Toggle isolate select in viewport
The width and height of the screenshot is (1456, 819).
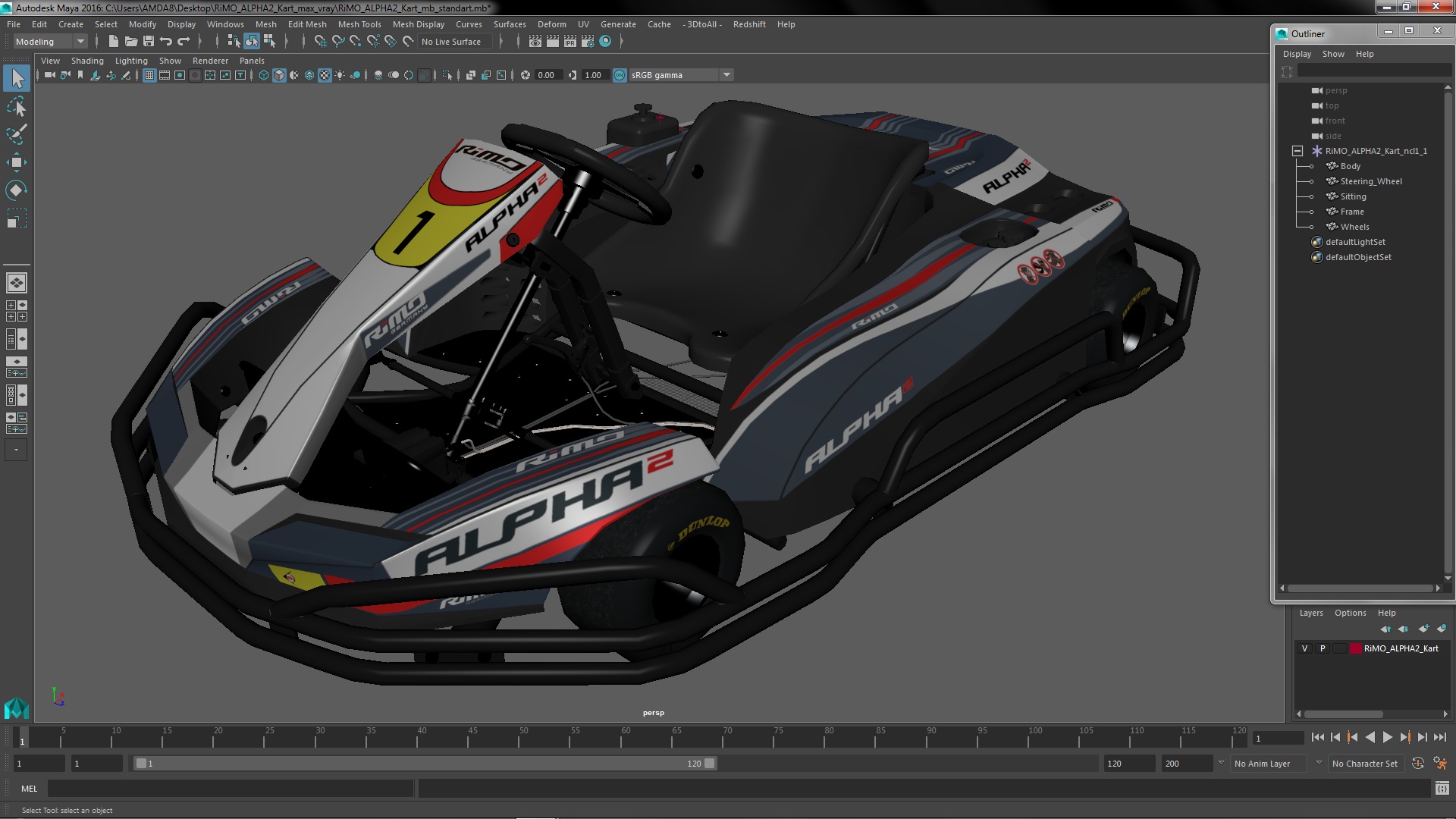447,75
